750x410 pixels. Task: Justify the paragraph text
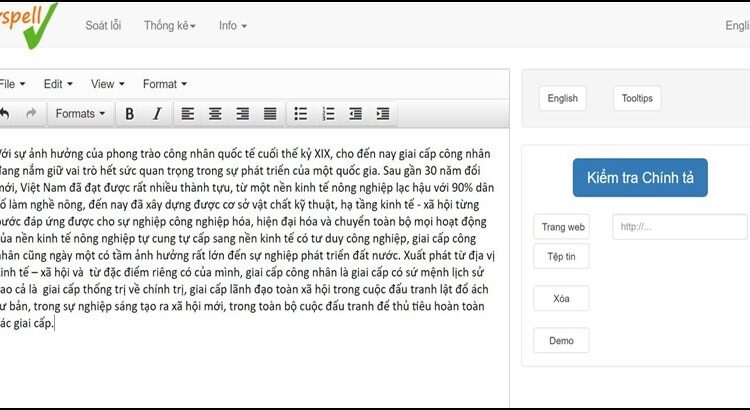tap(269, 114)
